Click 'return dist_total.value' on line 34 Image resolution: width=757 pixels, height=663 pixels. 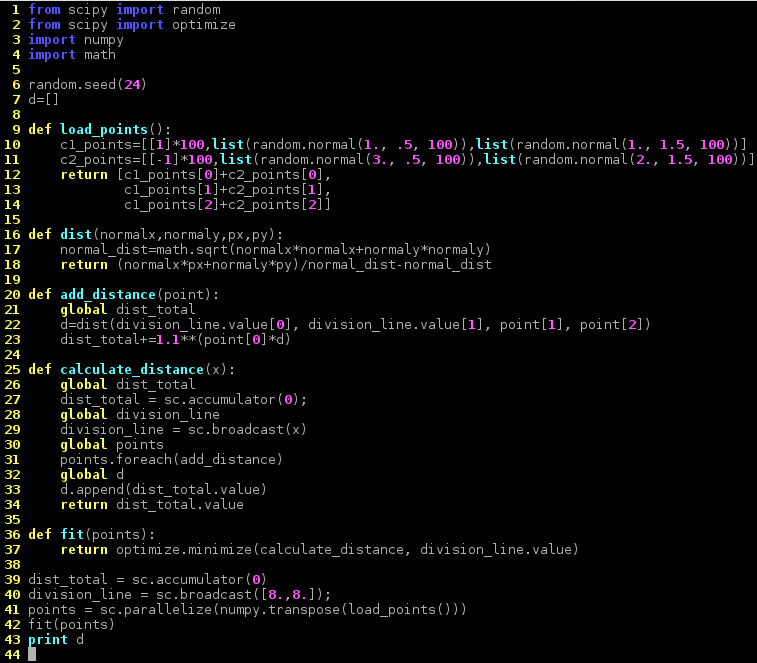(x=152, y=504)
